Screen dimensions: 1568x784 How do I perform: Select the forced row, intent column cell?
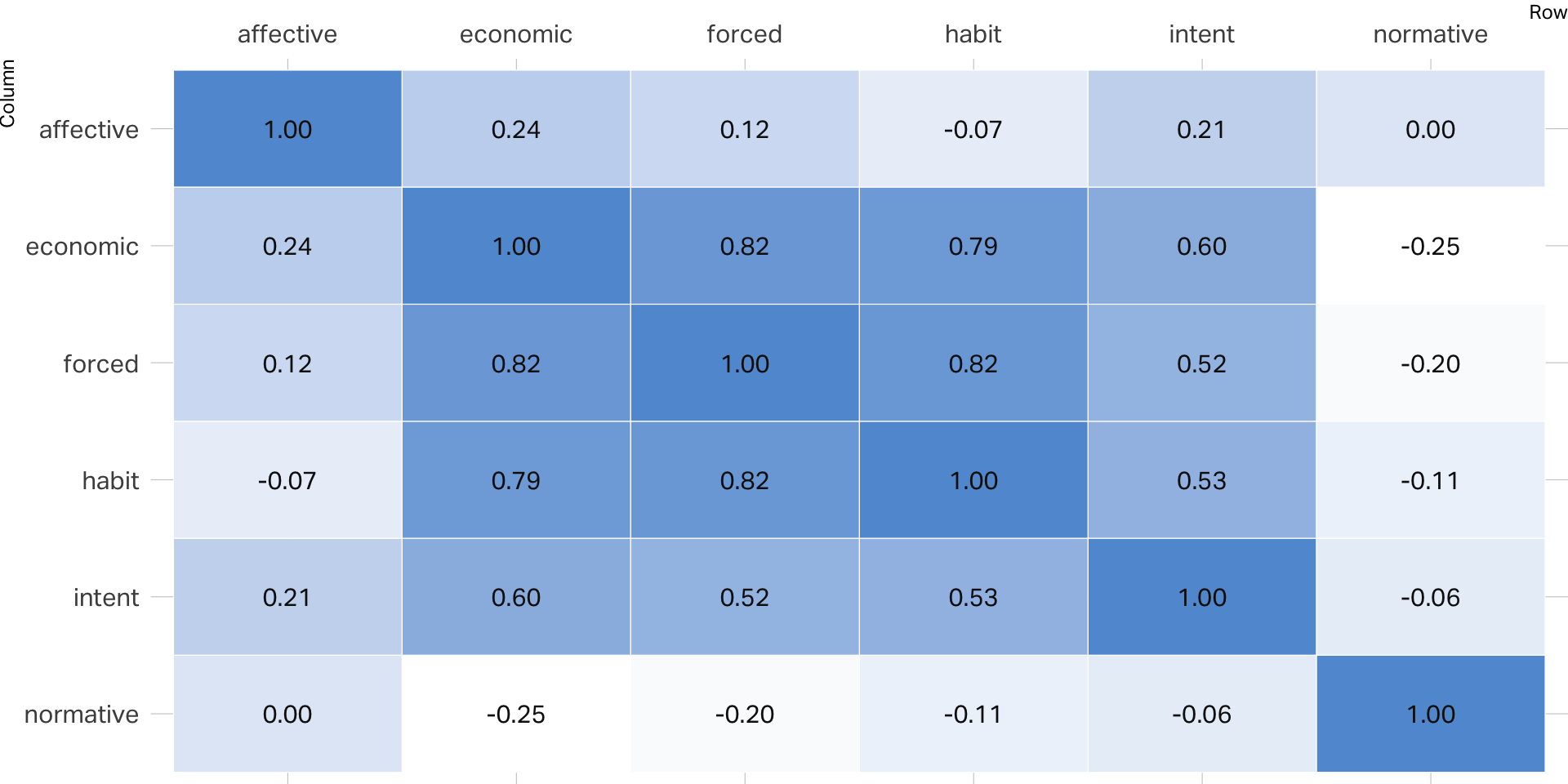pos(1201,363)
